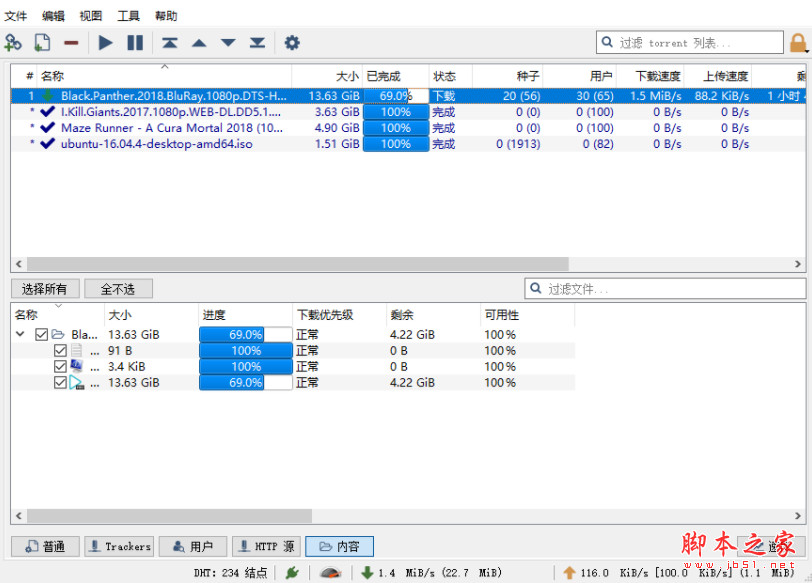Switch to the Trackers tab
The width and height of the screenshot is (812, 583).
coord(120,546)
